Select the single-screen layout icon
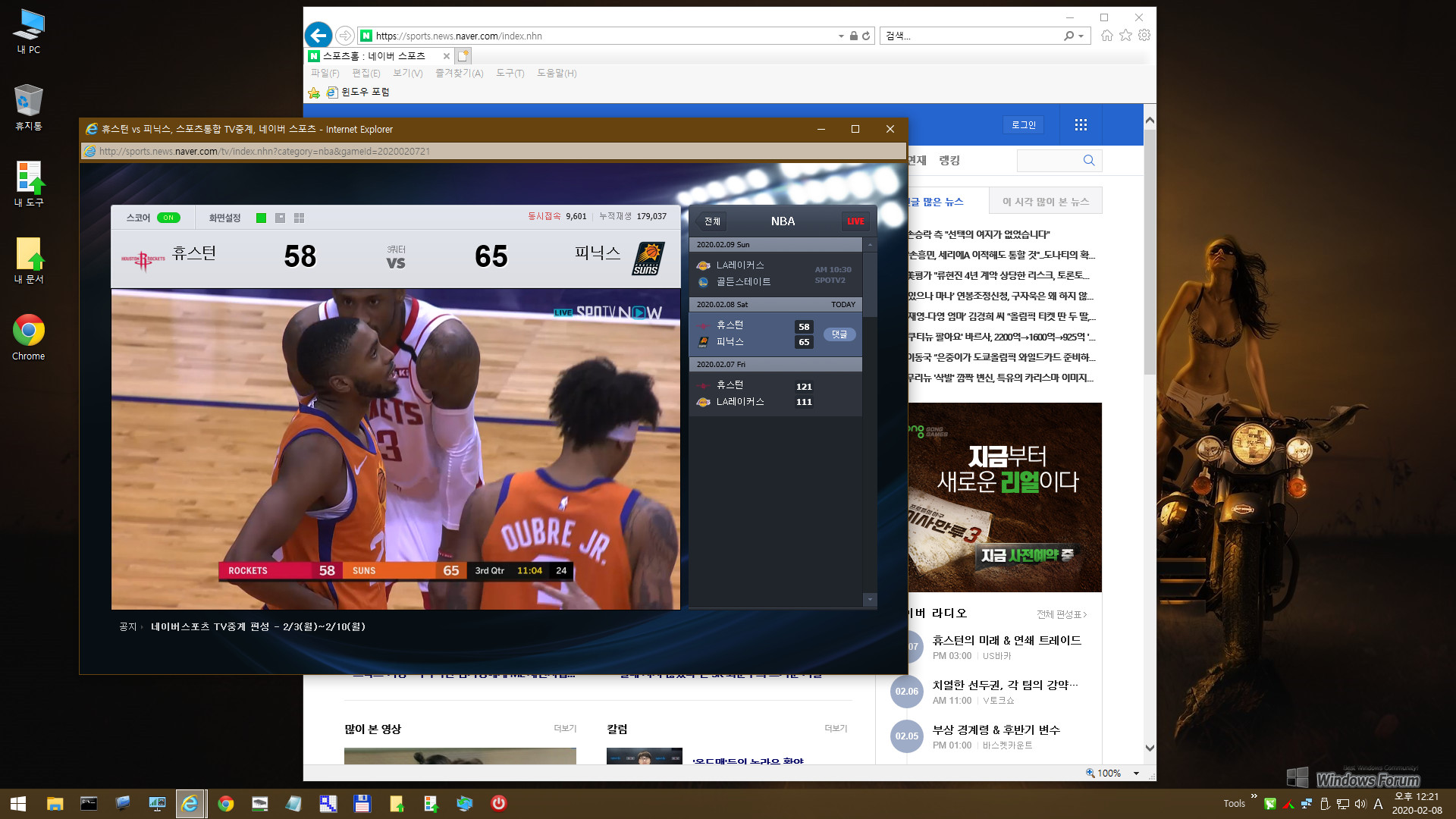The image size is (1456, 819). 261,218
